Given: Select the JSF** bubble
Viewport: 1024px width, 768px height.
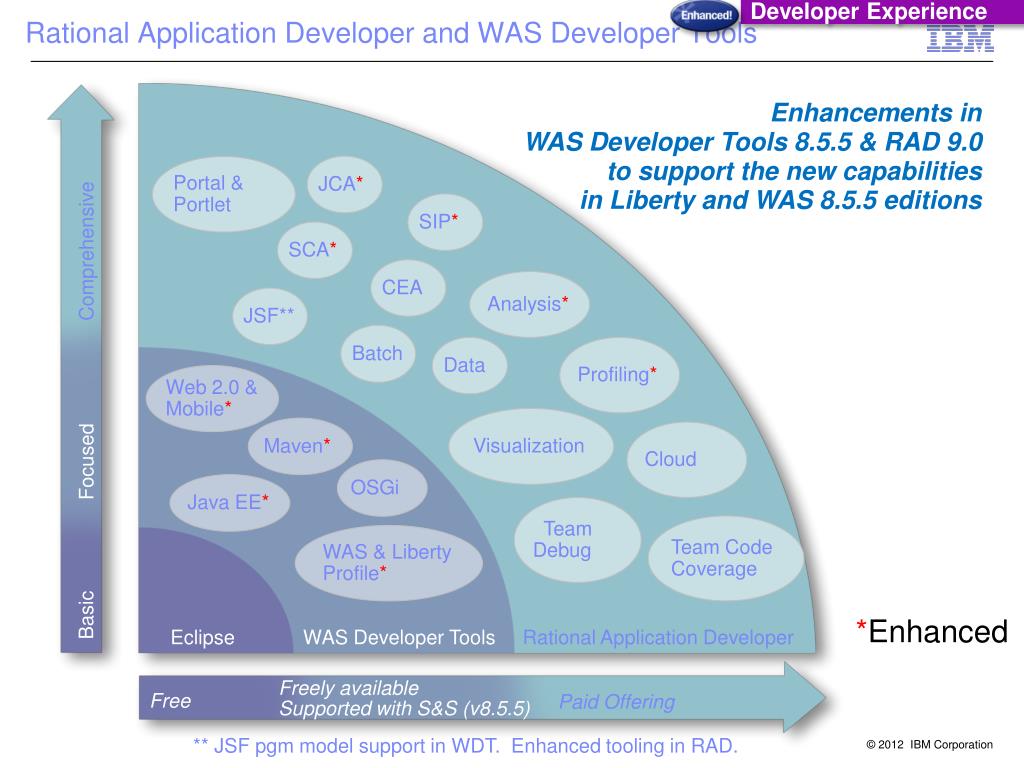Looking at the screenshot, I should point(270,316).
